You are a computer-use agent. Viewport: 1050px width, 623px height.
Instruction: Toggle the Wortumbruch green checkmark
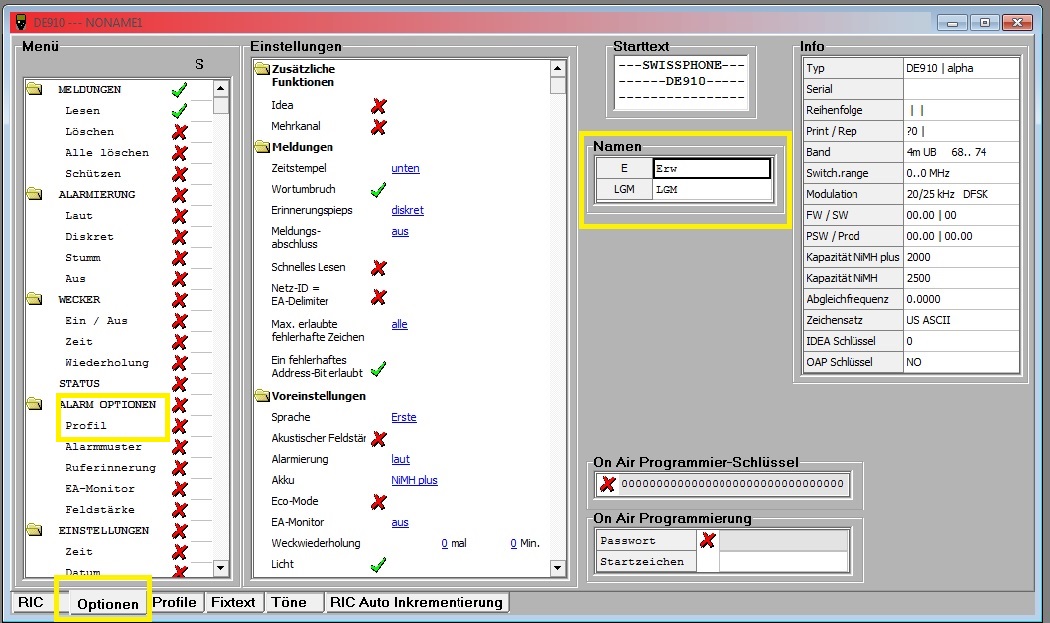(378, 189)
